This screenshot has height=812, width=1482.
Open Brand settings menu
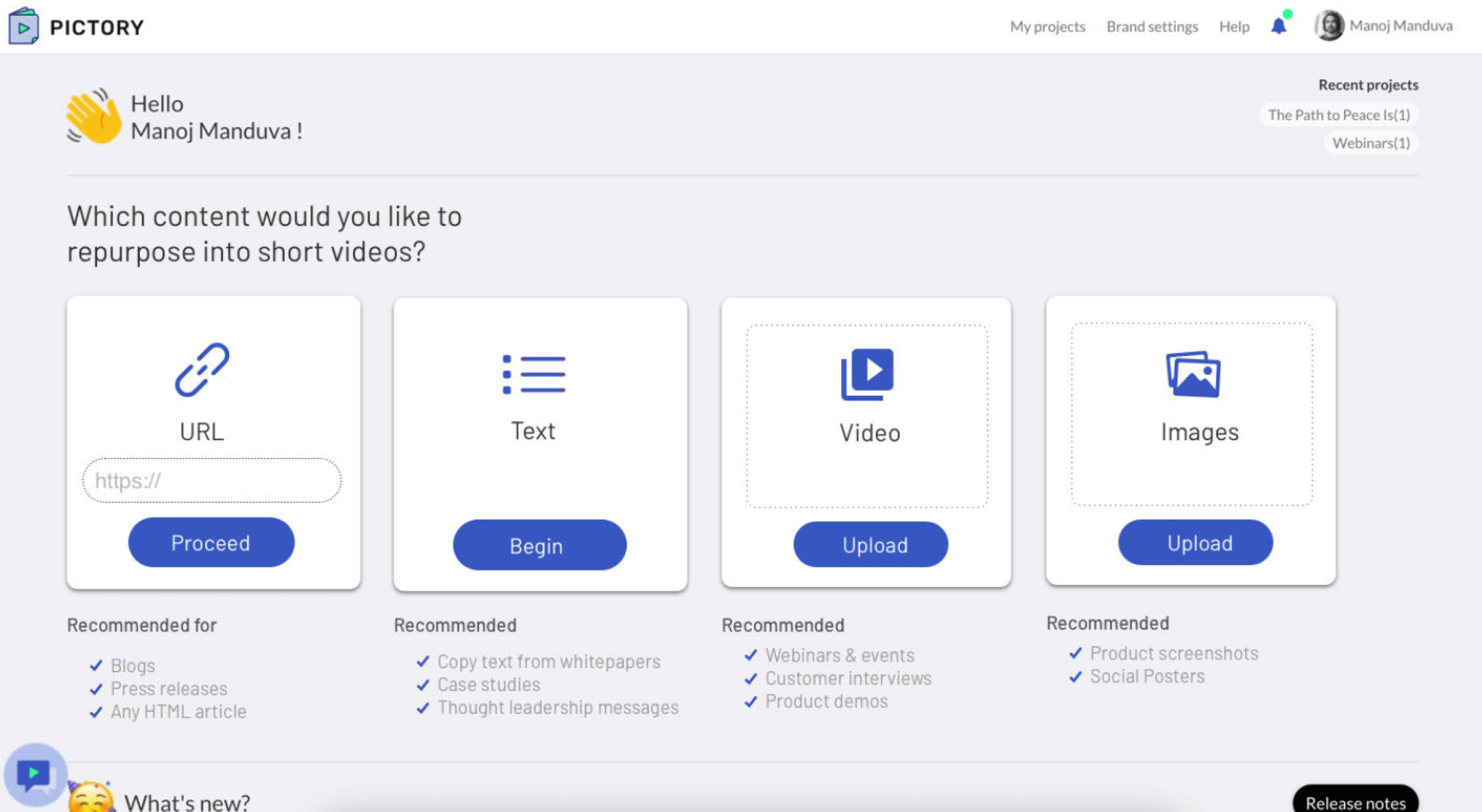(1152, 26)
